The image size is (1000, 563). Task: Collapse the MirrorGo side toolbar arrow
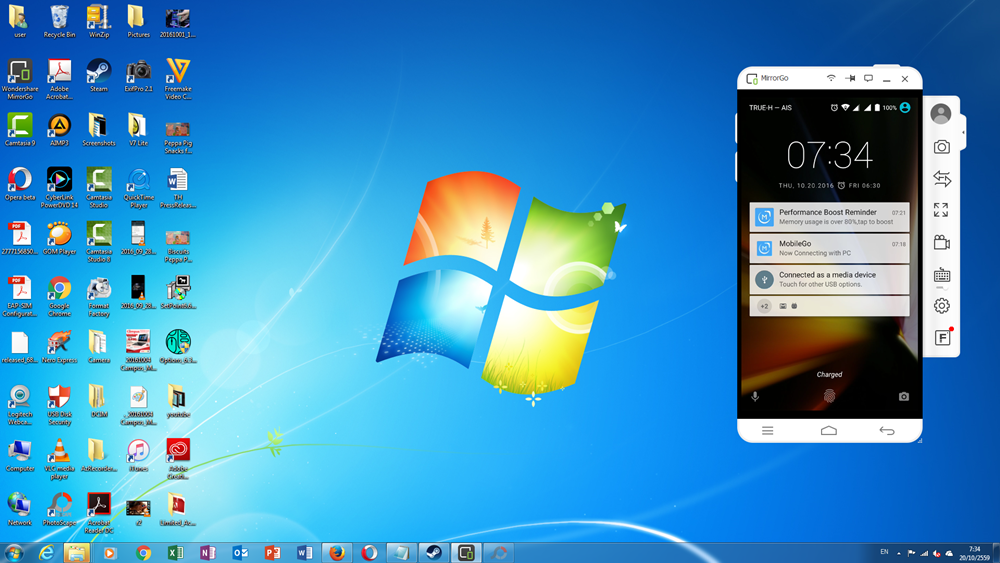click(x=964, y=133)
